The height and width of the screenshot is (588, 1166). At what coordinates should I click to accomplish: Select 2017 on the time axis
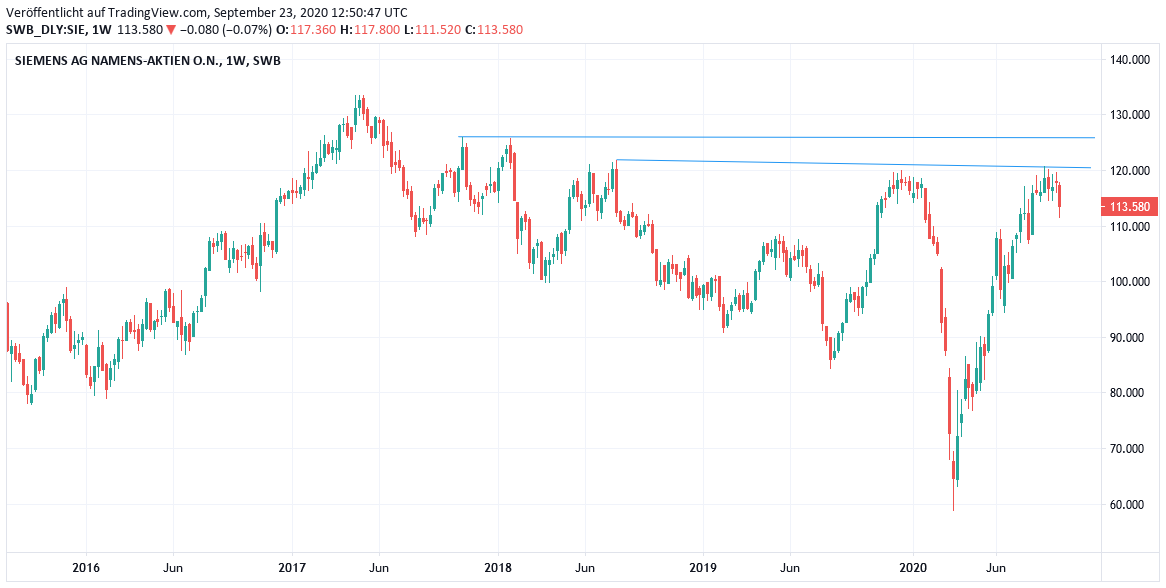point(292,568)
